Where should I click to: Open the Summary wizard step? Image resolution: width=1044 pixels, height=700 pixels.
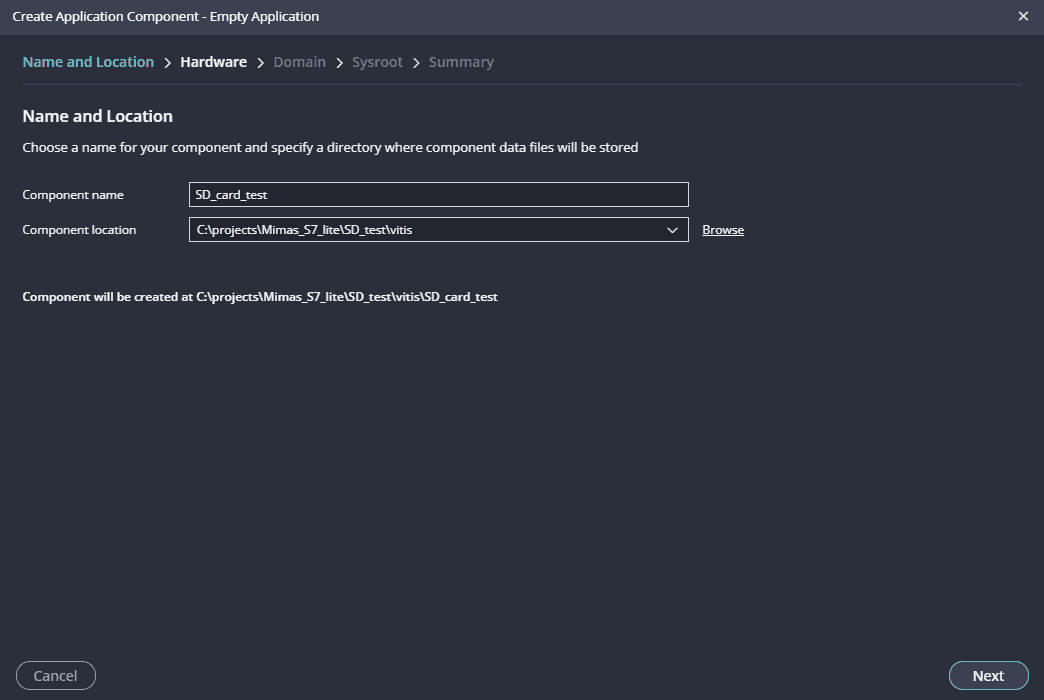point(461,62)
